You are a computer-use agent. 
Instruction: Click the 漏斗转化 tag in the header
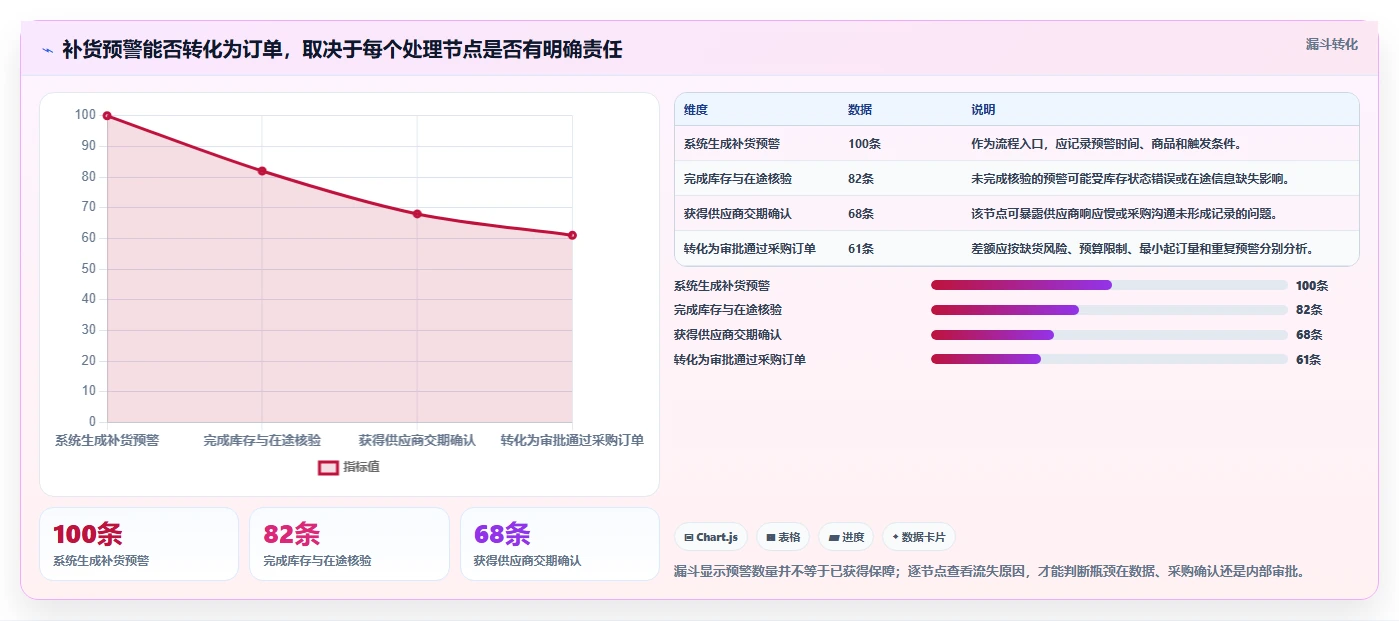click(1332, 44)
